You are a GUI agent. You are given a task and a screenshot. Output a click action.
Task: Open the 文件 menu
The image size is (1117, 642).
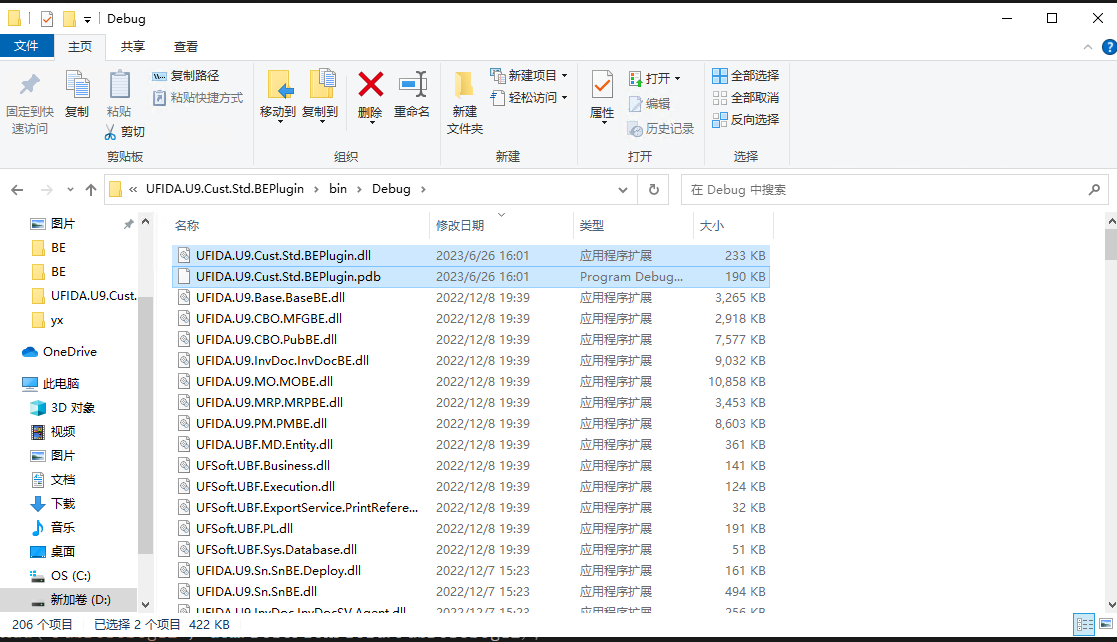27,46
